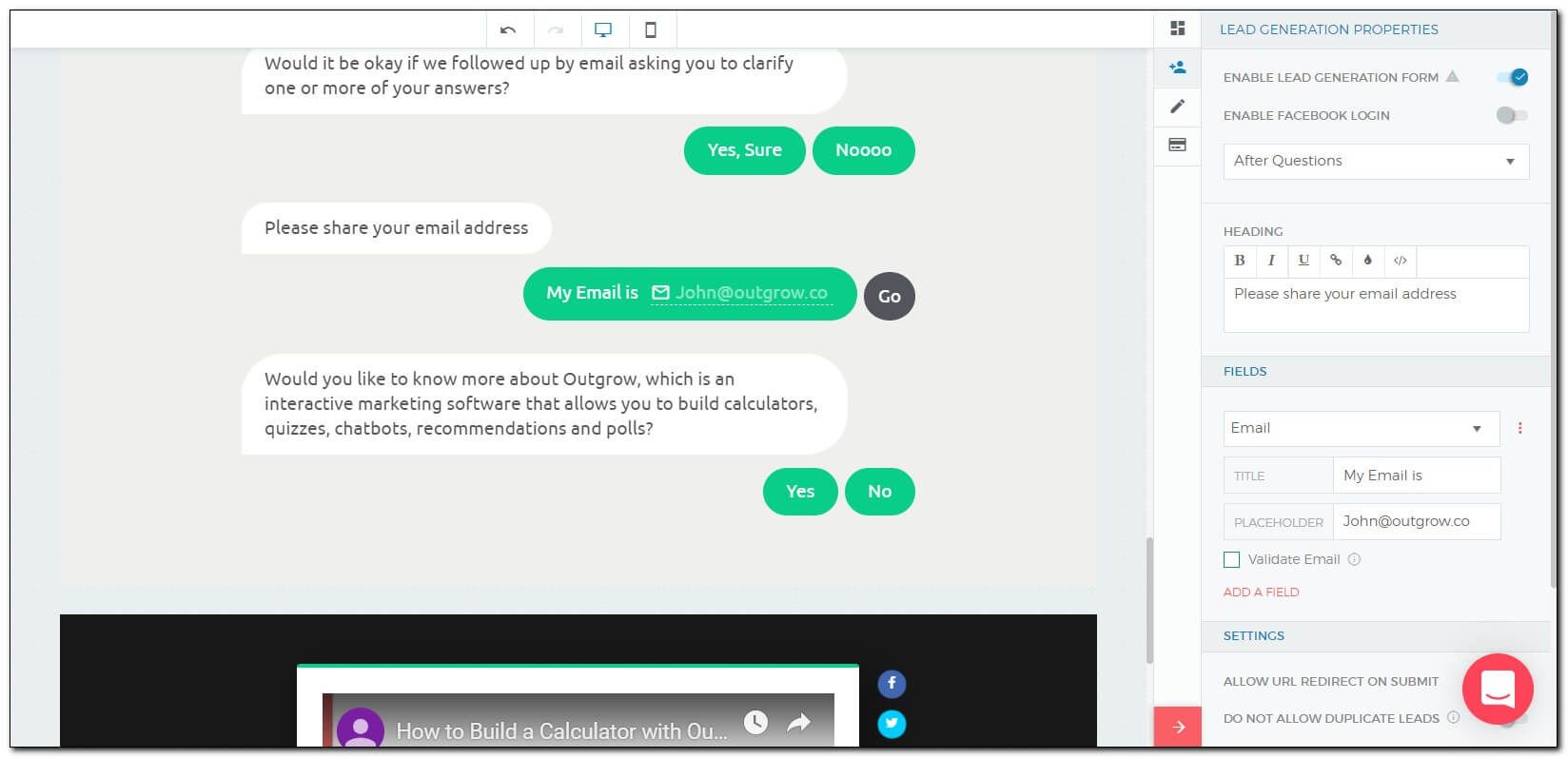
Task: Switch to desktop preview icon
Action: coord(603,30)
